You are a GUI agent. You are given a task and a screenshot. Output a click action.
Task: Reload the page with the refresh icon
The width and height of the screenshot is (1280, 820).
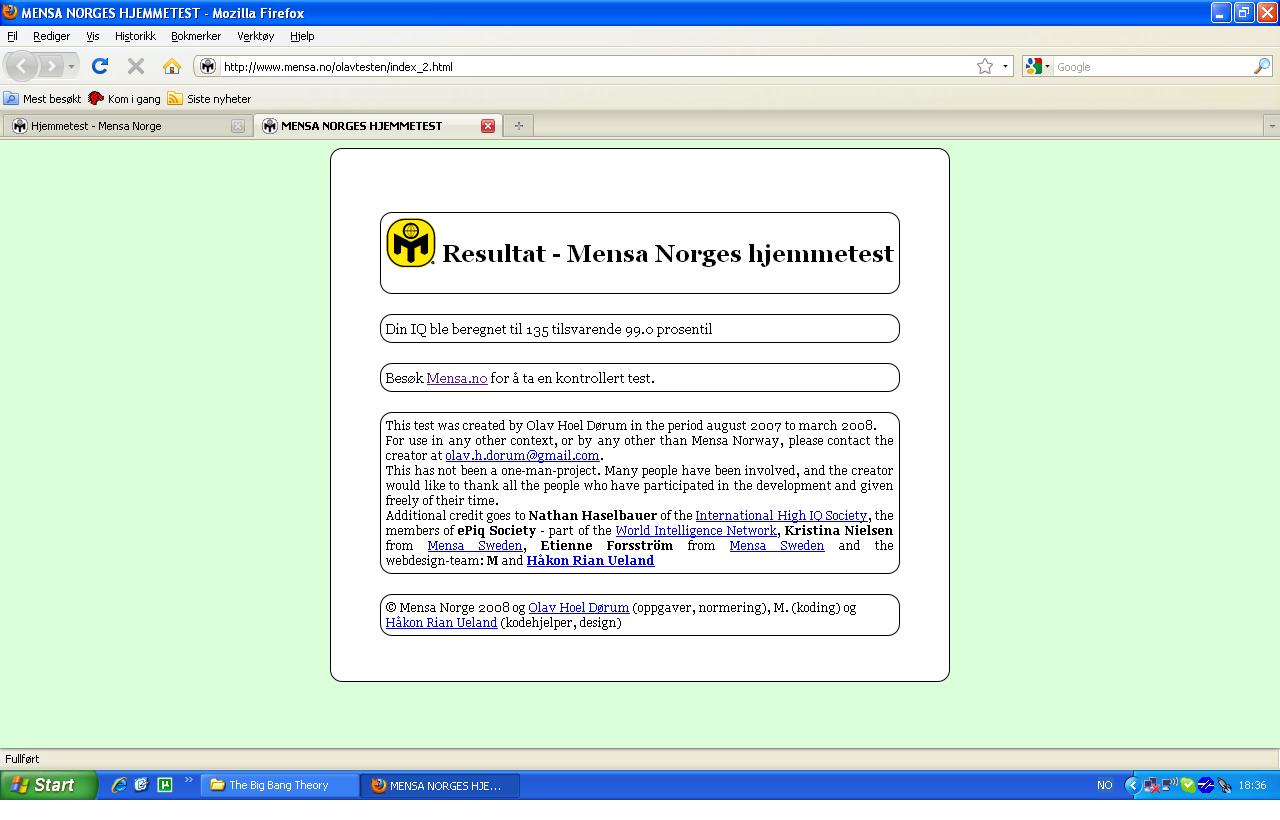99,66
